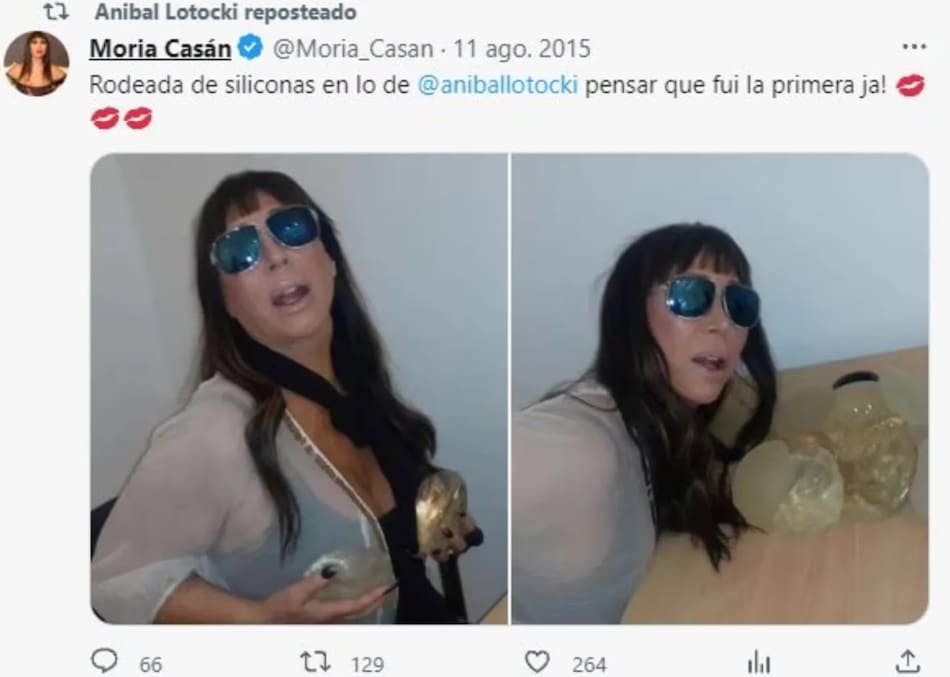This screenshot has width=950, height=677.
Task: Click the @Moria_Casan handle
Action: pyautogui.click(x=353, y=49)
